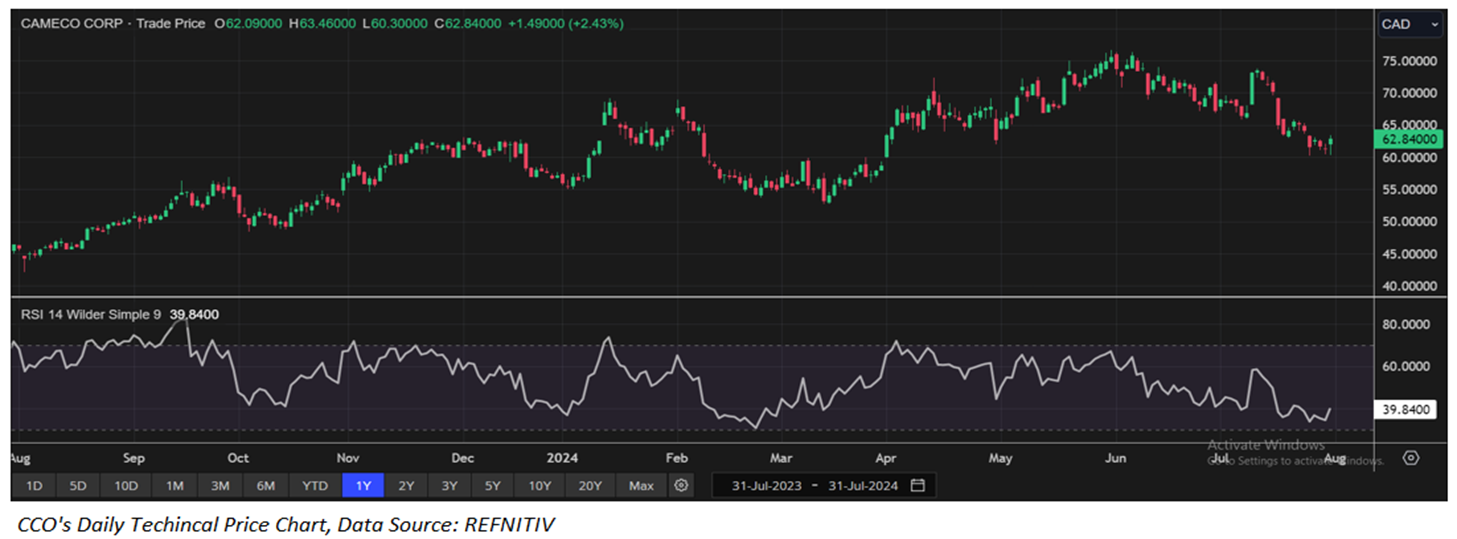Click the 31-Jul-2024 end date field
The width and height of the screenshot is (1457, 539).
tap(864, 486)
